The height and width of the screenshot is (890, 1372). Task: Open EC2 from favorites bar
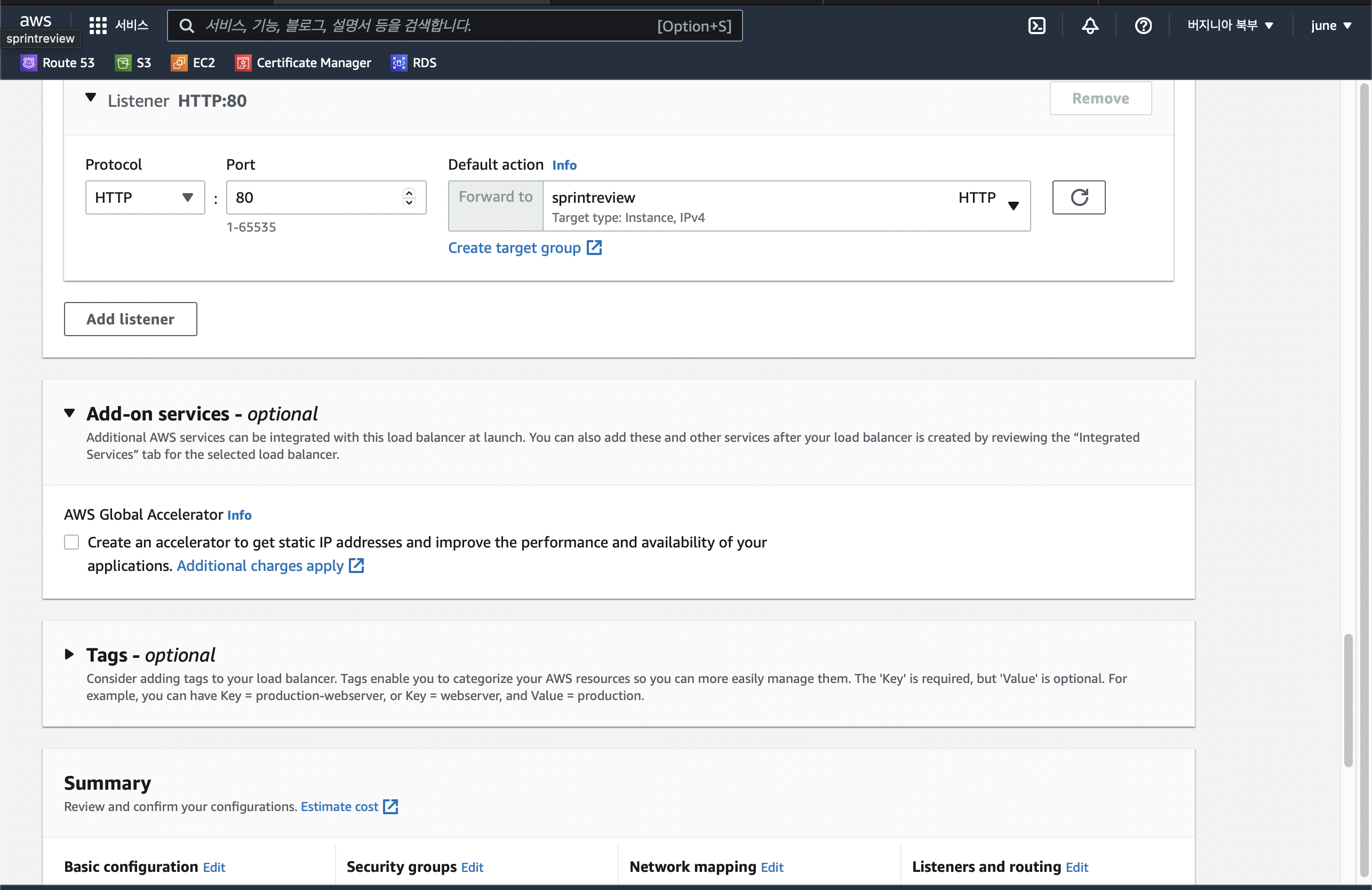coord(193,62)
